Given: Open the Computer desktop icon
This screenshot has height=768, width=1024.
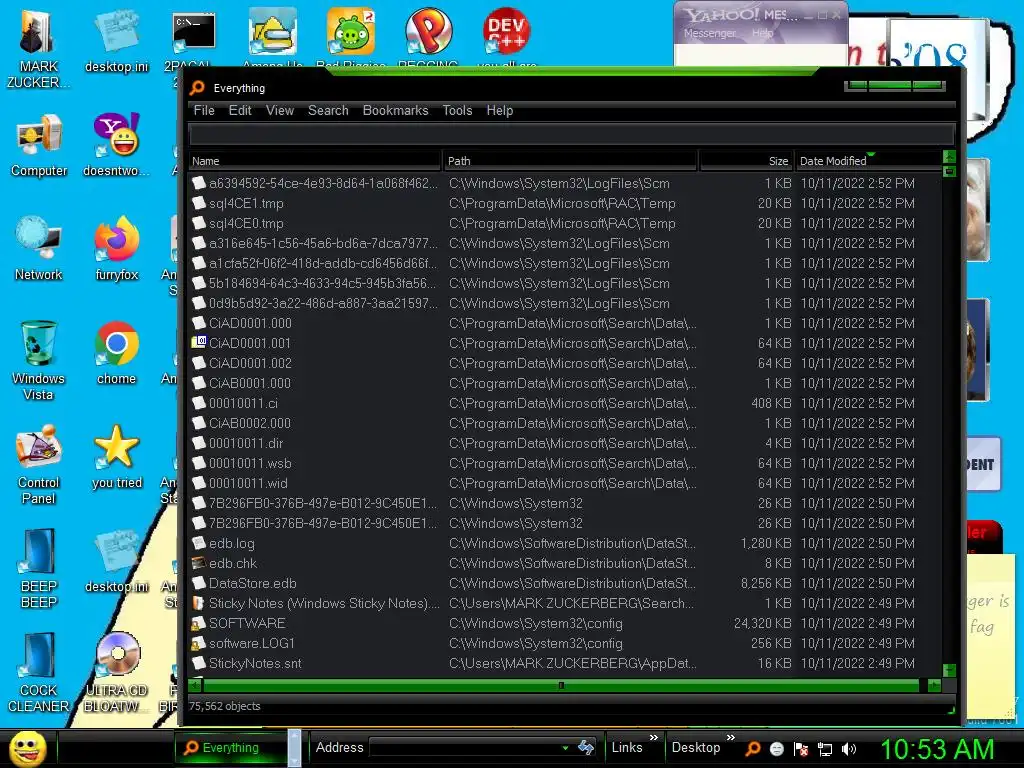Looking at the screenshot, I should point(39,145).
